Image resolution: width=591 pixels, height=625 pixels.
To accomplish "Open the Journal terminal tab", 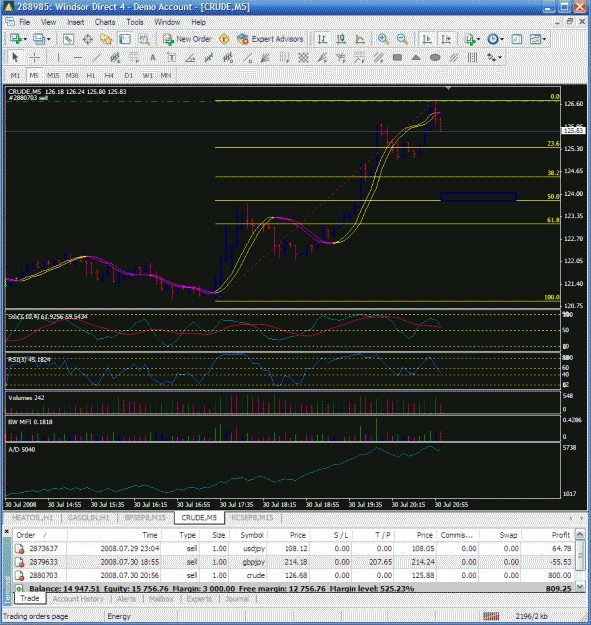I will (237, 599).
